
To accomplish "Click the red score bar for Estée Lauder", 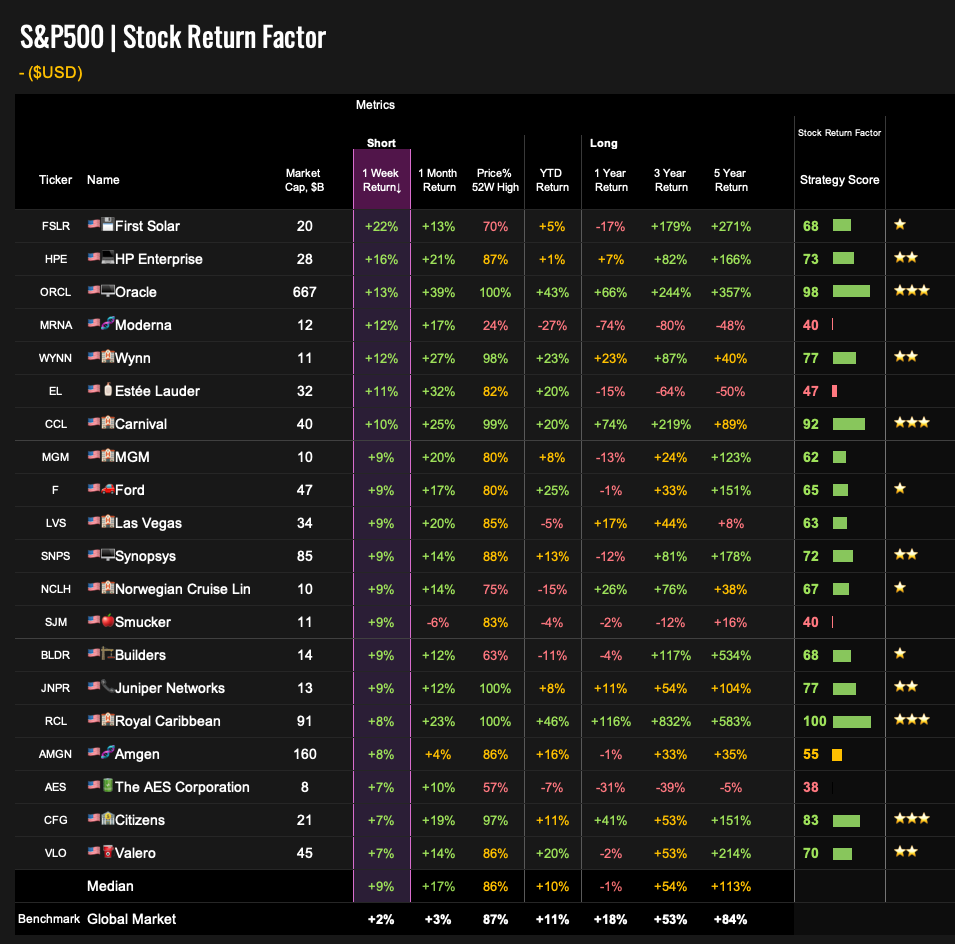I will [x=834, y=391].
